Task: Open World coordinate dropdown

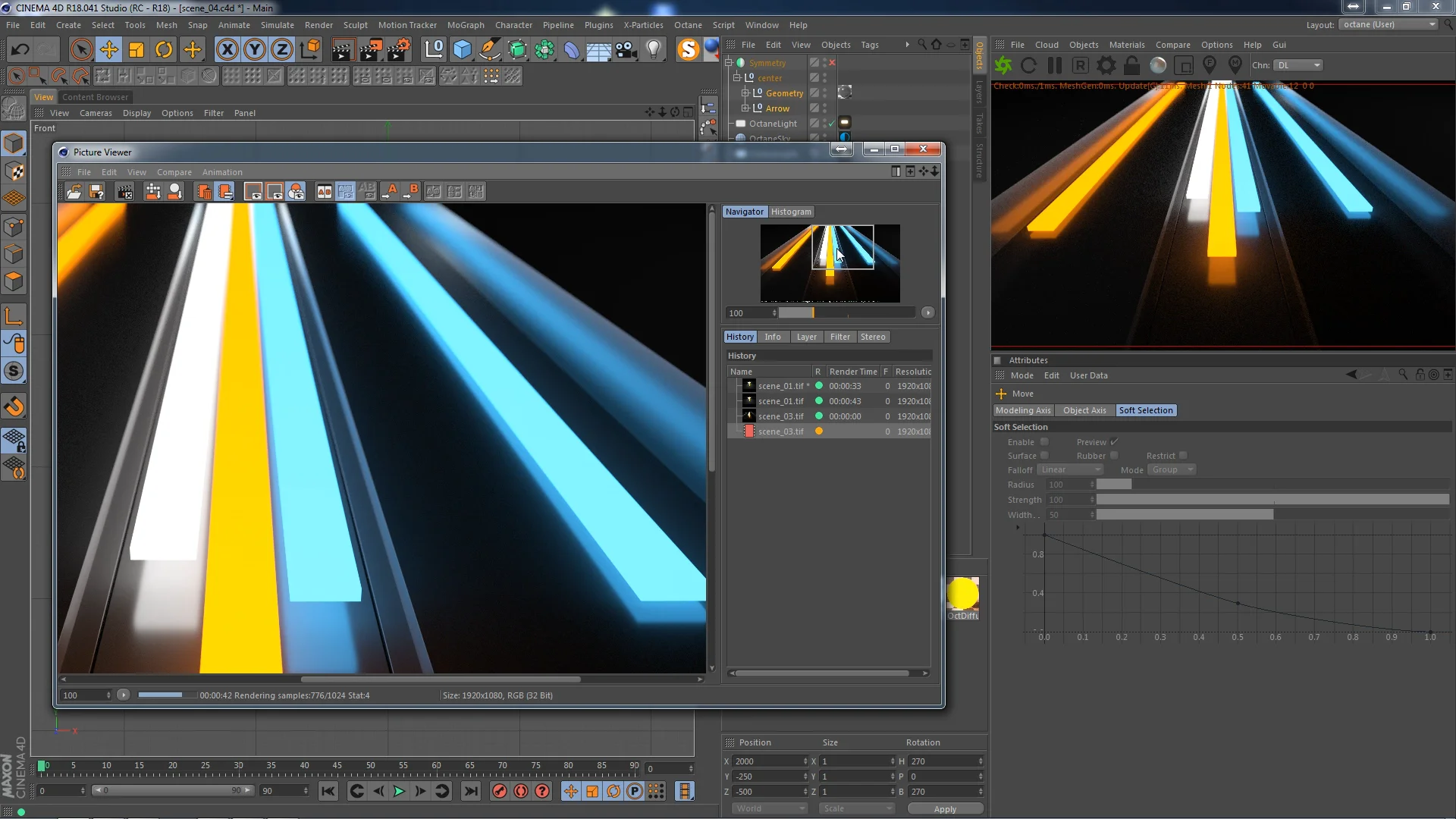Action: (x=769, y=808)
